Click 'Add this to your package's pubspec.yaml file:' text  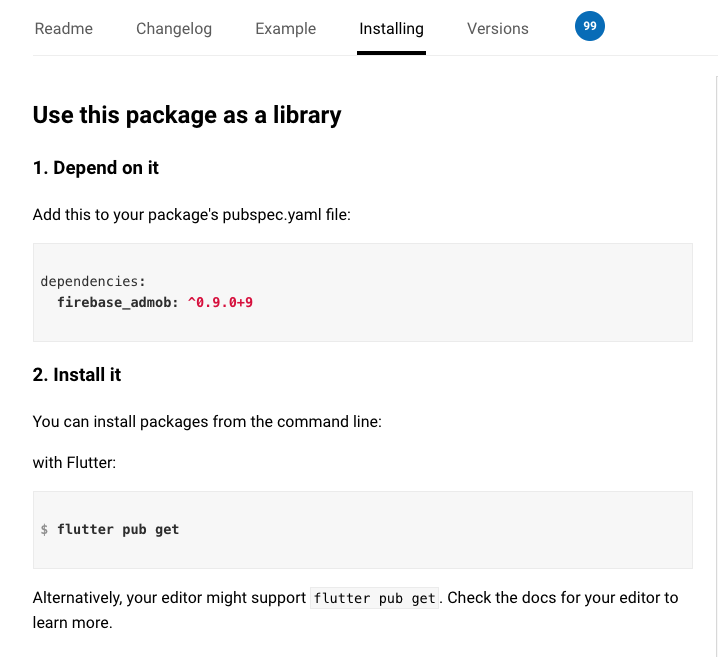coord(191,215)
